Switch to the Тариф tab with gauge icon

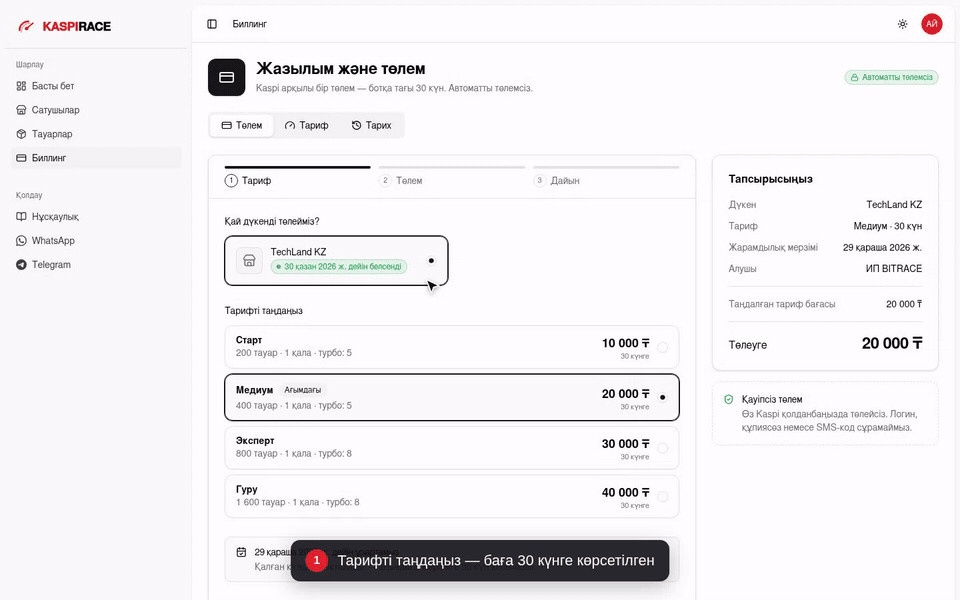click(307, 126)
